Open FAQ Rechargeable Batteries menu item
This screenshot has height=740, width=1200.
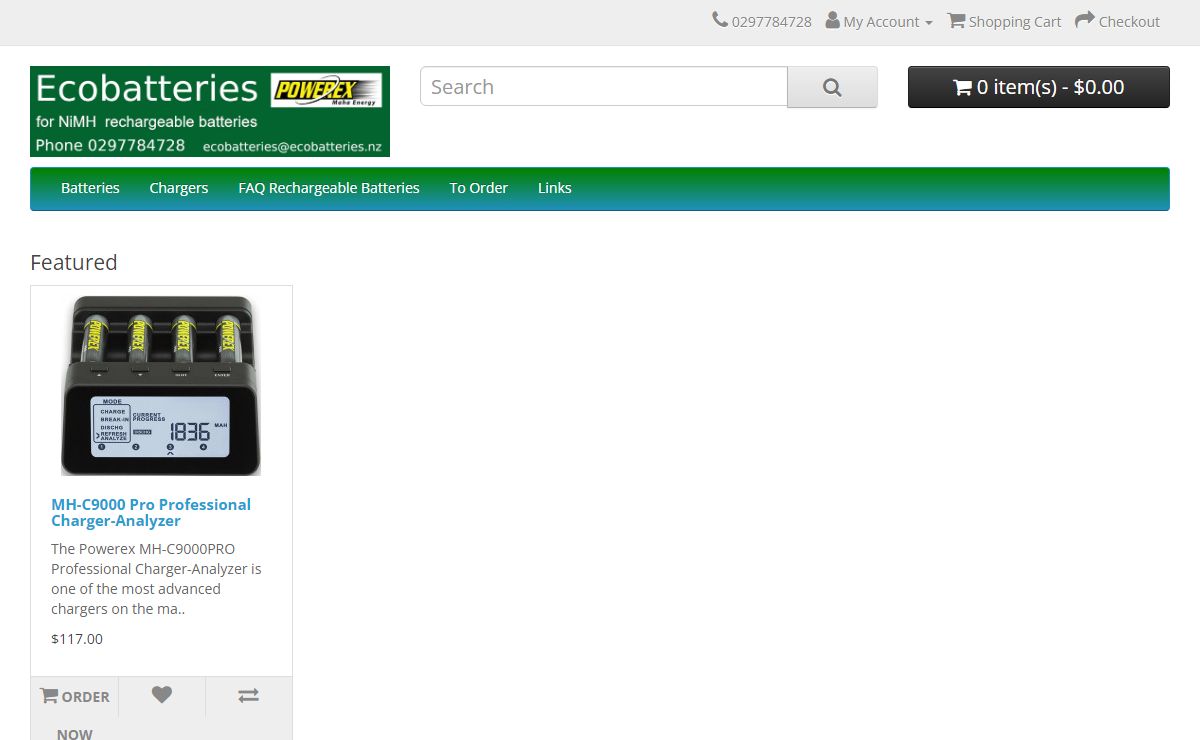click(329, 188)
